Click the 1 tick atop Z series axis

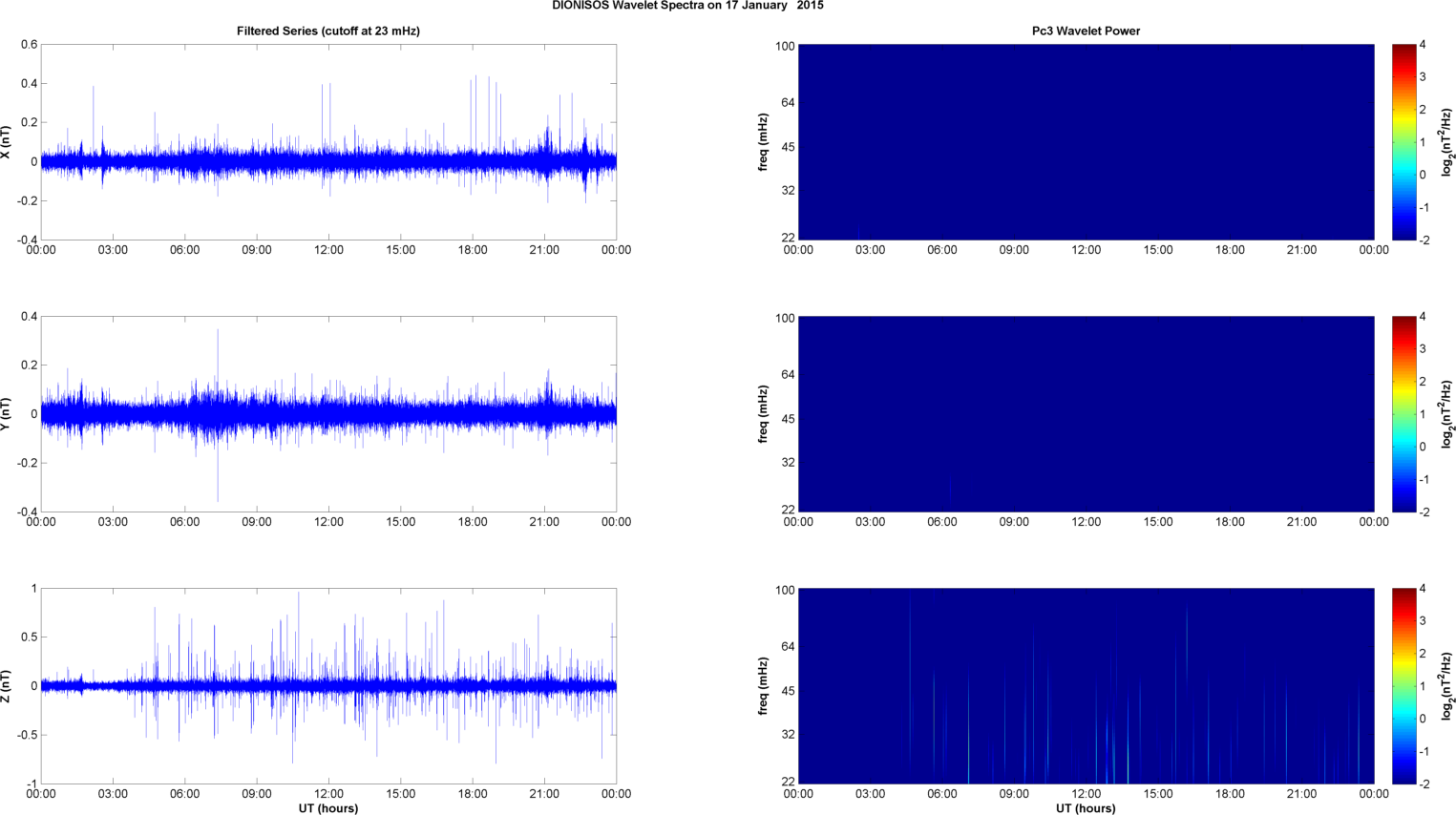pyautogui.click(x=34, y=589)
